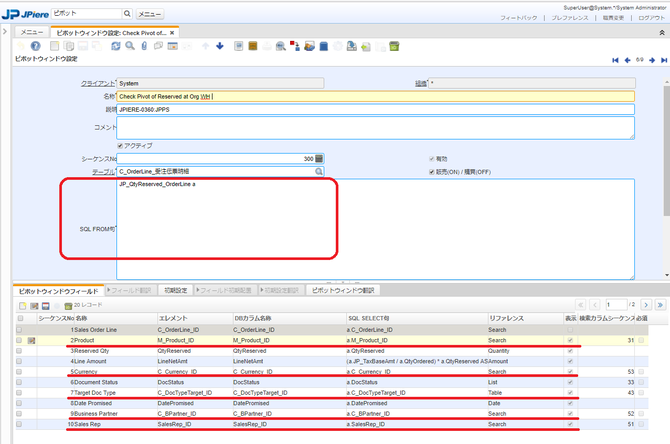Click in the description field JPIERE-0360:JPPS
This screenshot has height=444, width=670.
tap(376, 109)
